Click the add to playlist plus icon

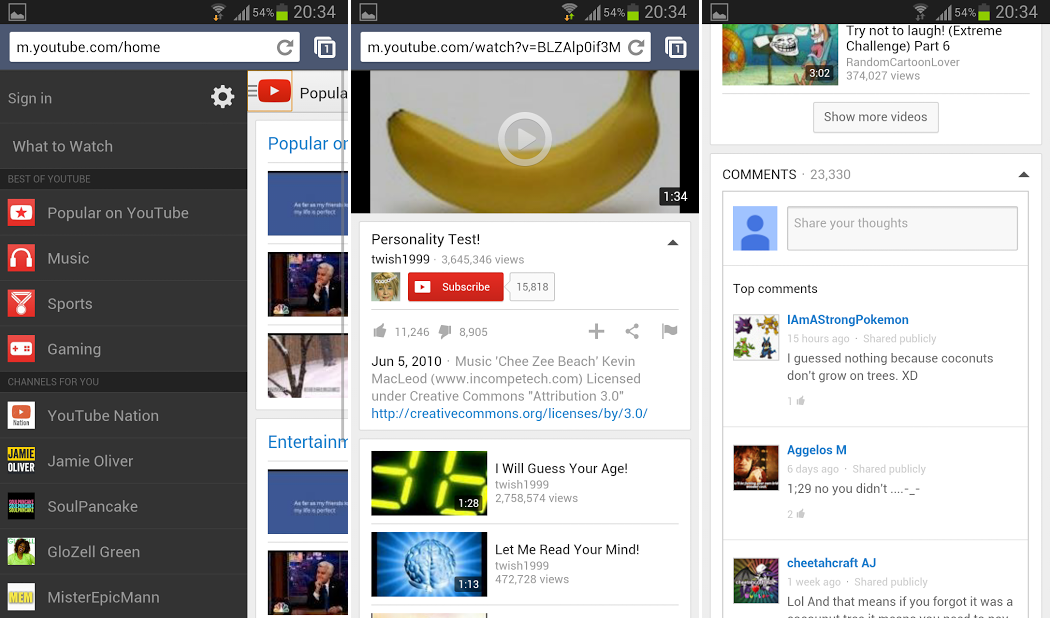[596, 332]
